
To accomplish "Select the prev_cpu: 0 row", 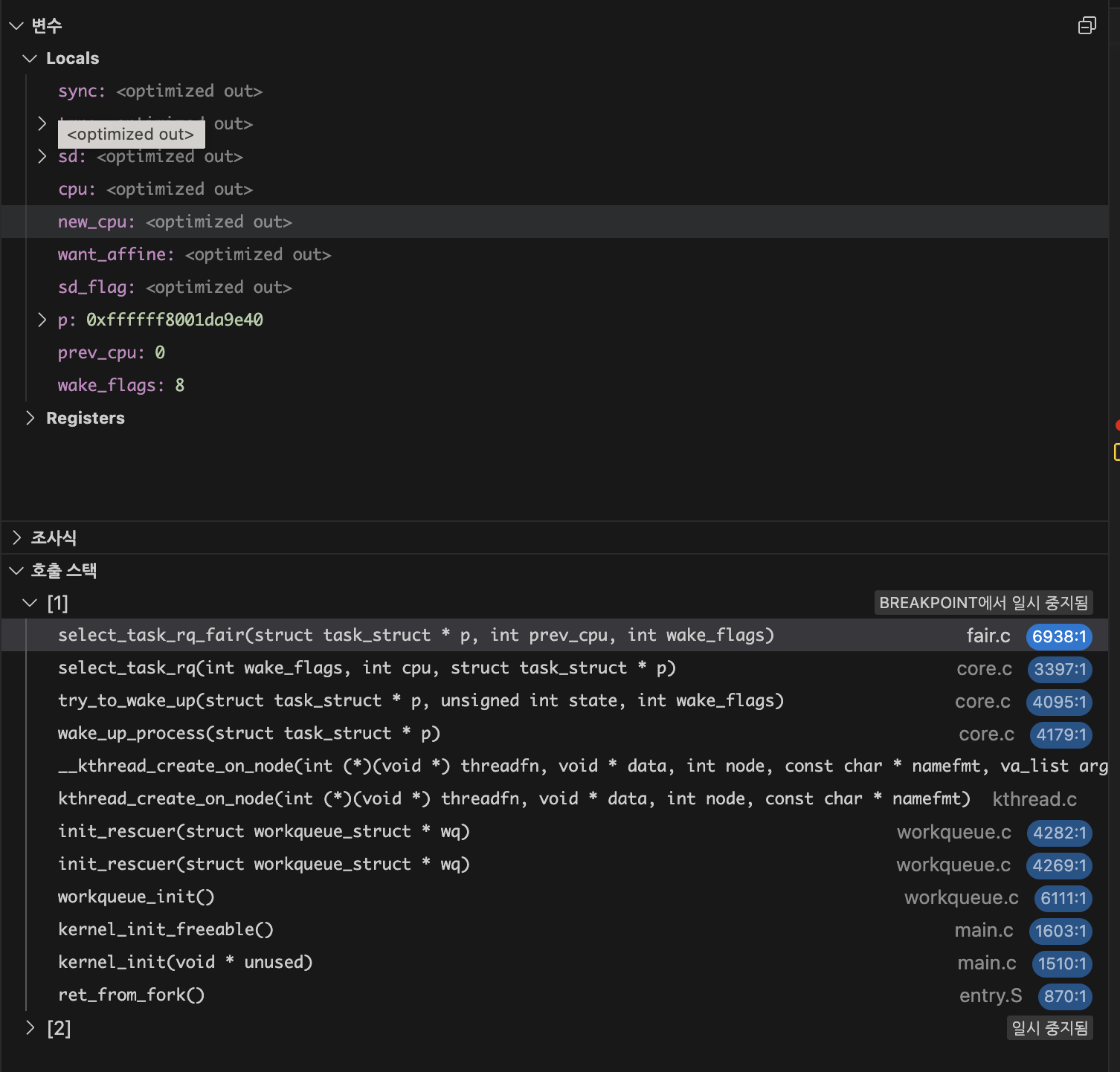I will click(555, 352).
